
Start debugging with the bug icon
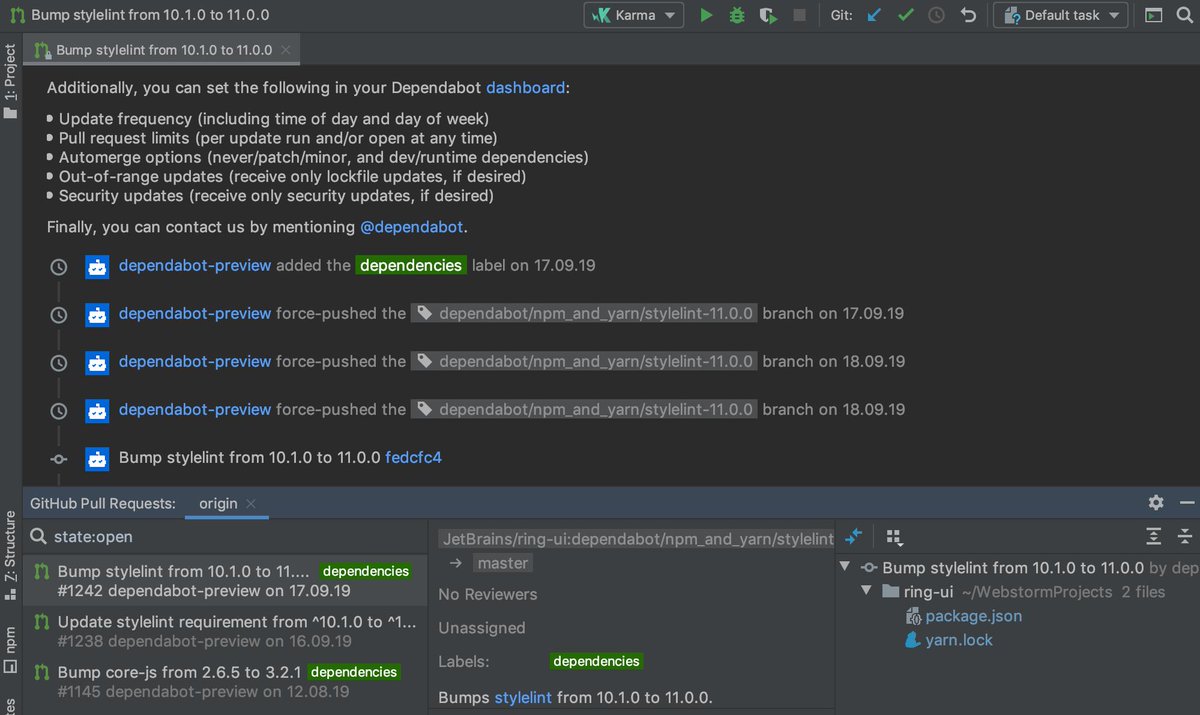737,15
